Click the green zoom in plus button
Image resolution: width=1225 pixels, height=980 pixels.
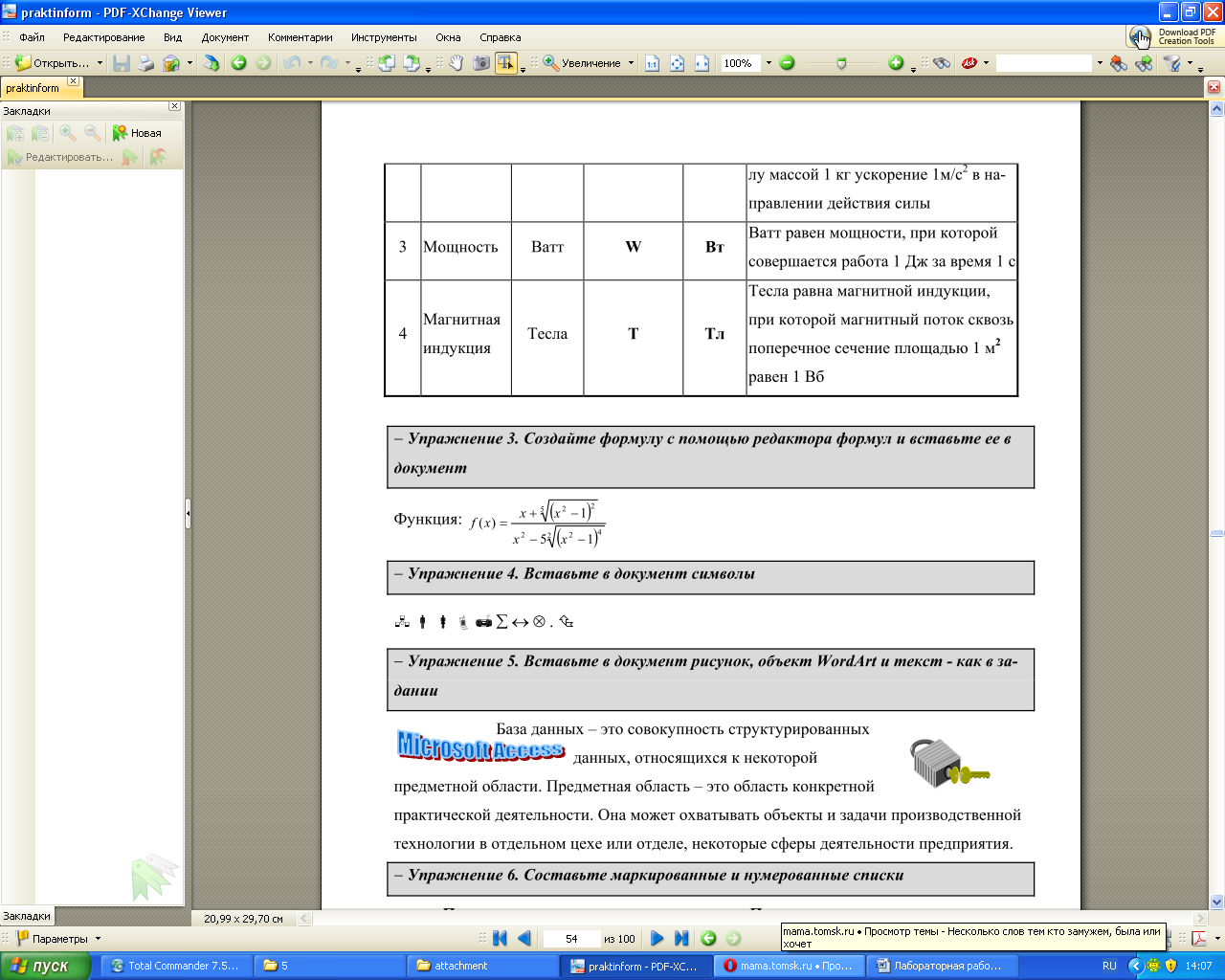coord(896,63)
